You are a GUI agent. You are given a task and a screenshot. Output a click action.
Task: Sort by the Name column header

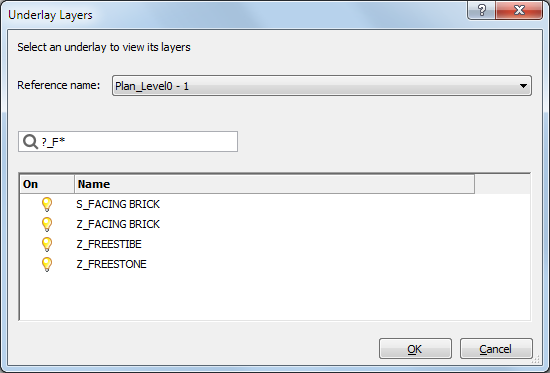274,184
